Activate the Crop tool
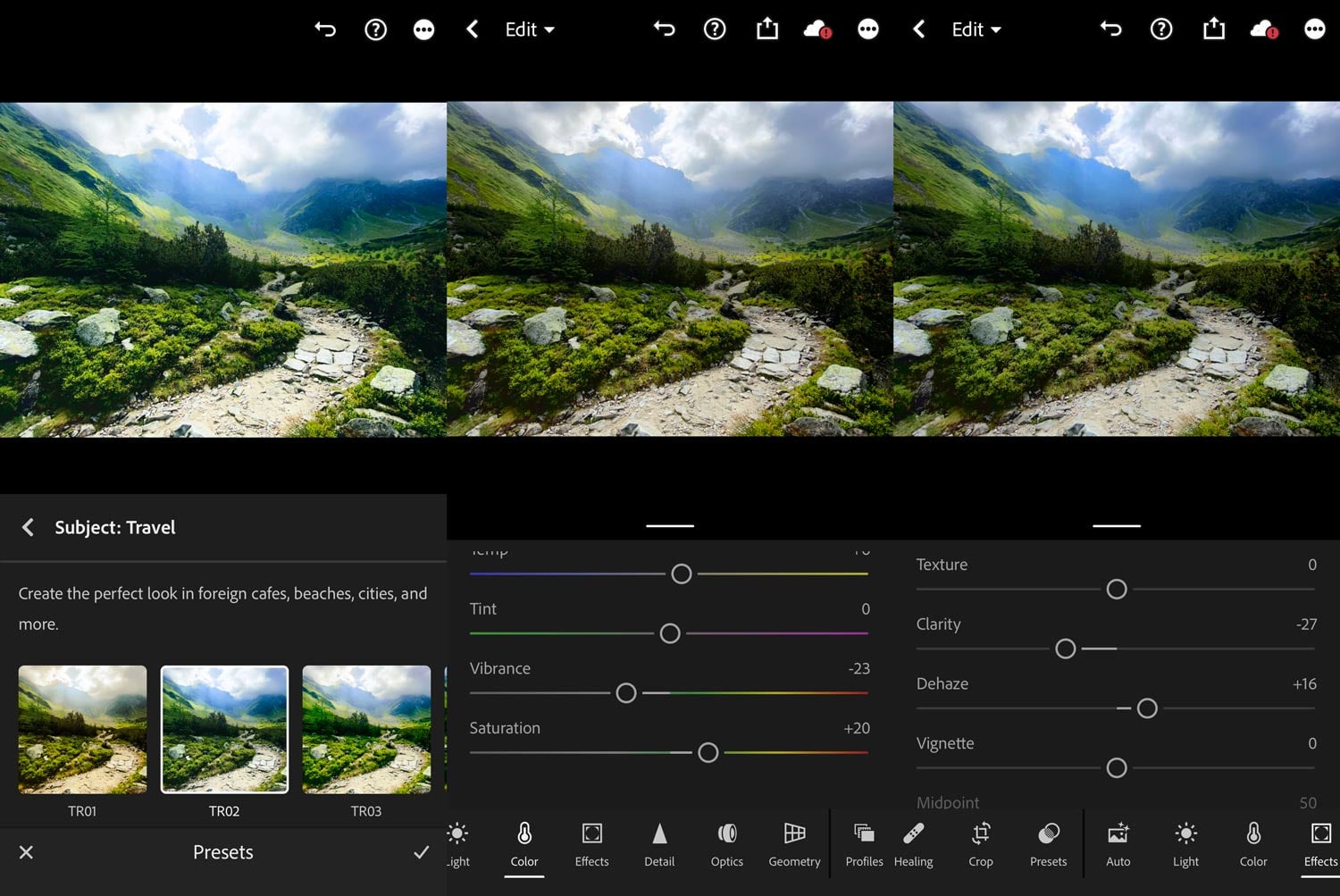Viewport: 1340px width, 896px height. coord(981,844)
